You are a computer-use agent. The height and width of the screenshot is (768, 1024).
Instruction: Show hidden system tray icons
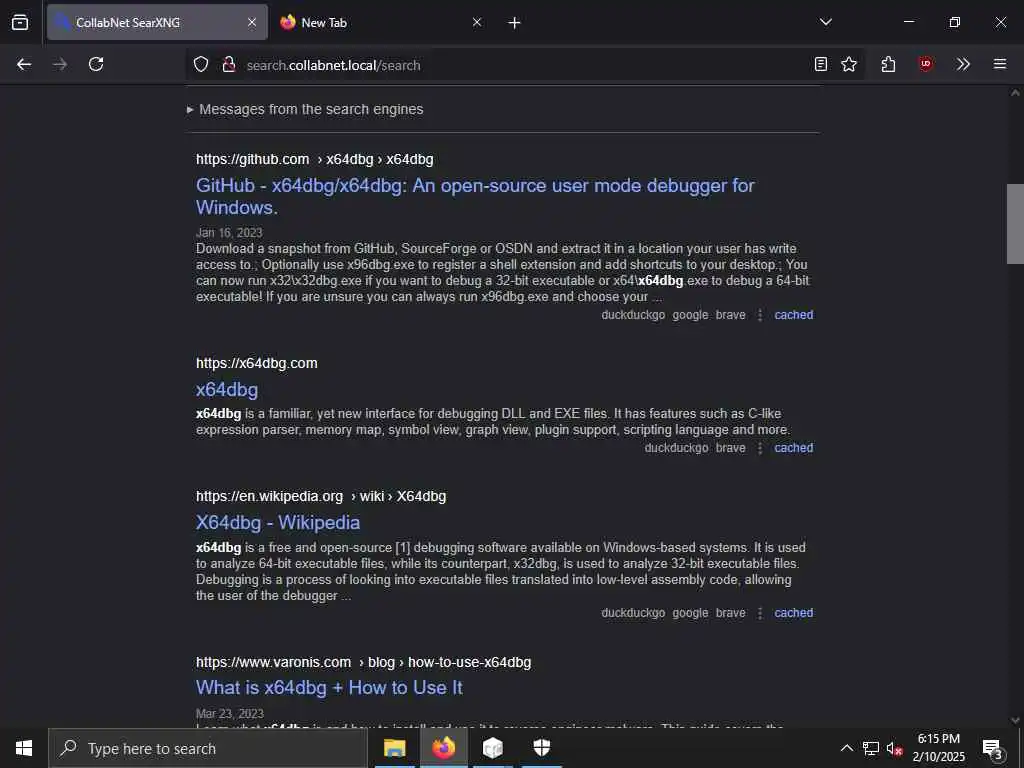[846, 748]
